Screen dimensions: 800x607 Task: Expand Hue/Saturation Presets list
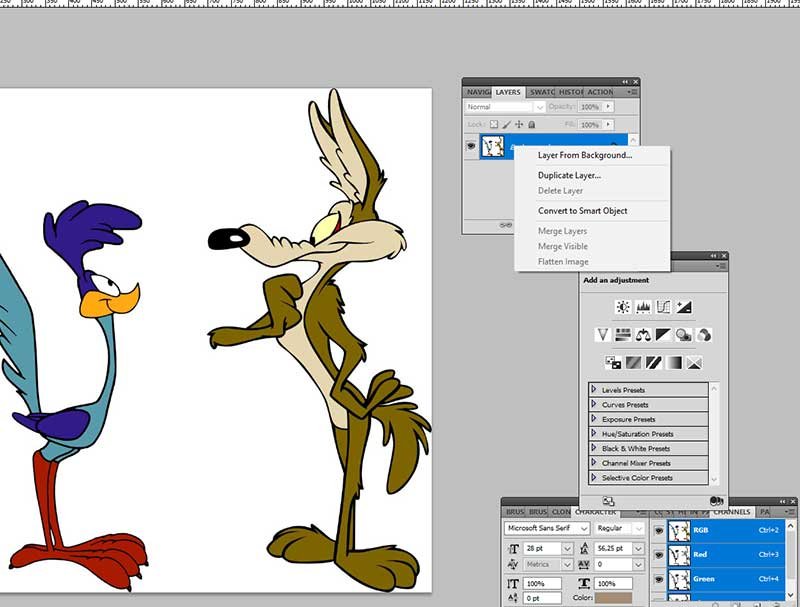[593, 434]
